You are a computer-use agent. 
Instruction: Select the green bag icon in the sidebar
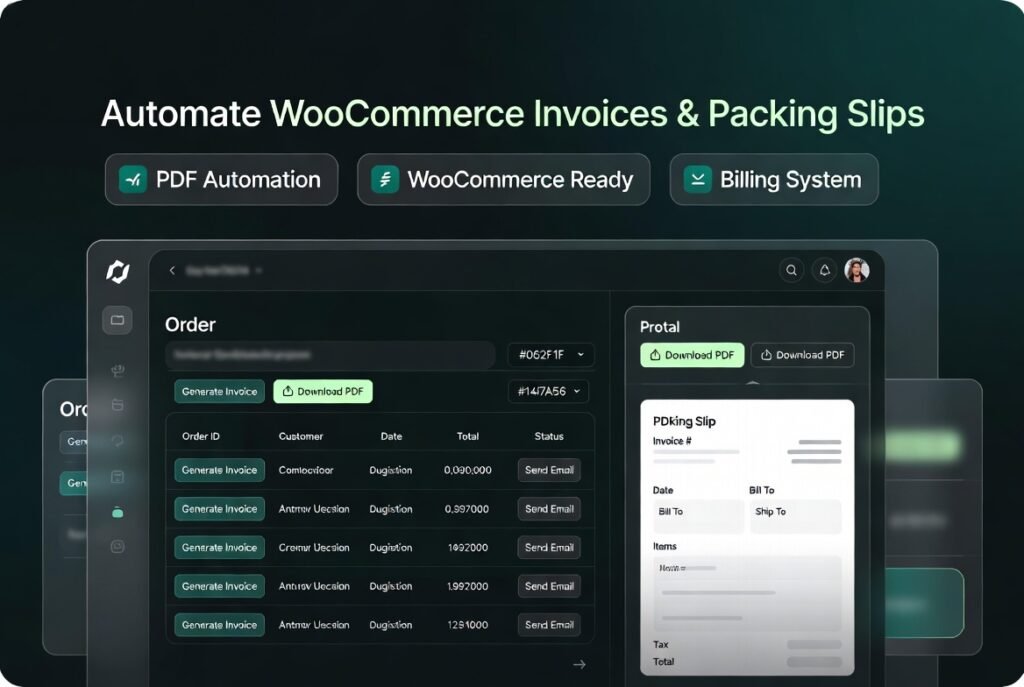pos(118,513)
